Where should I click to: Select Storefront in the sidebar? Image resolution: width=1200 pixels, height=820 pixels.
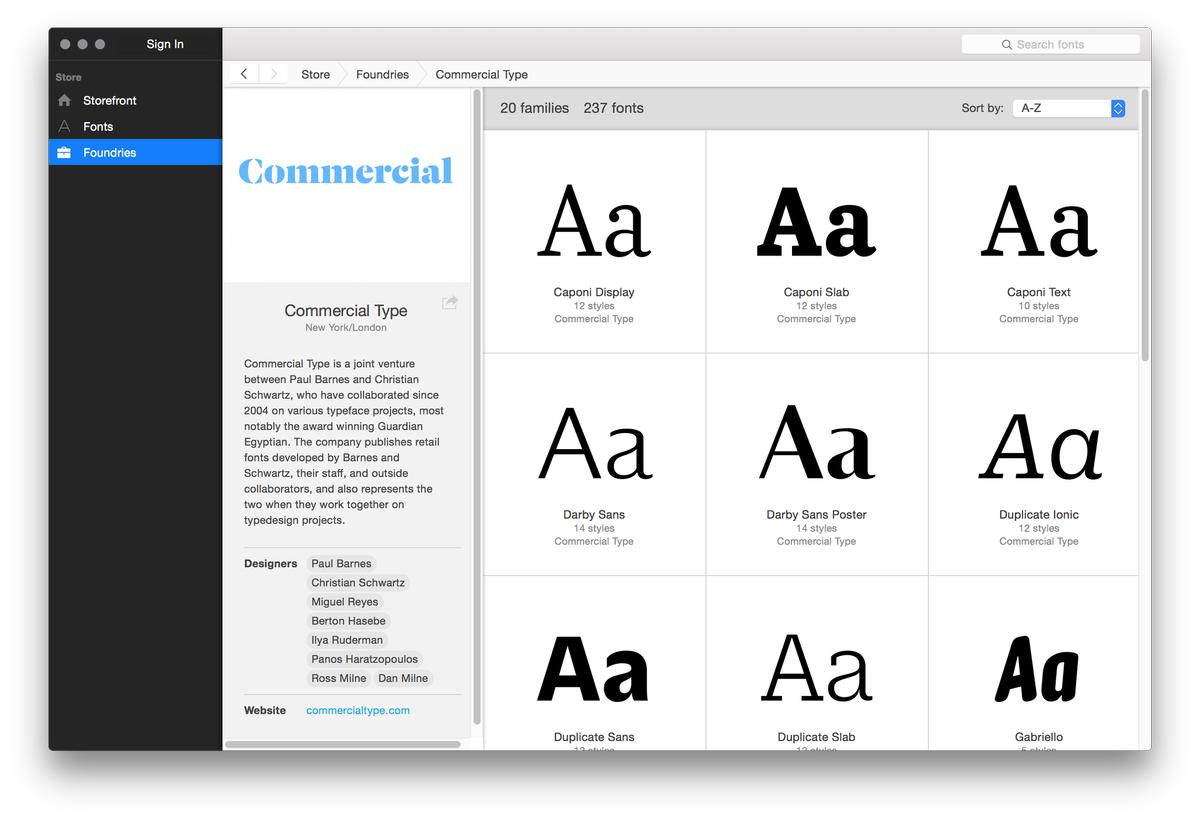[x=135, y=100]
